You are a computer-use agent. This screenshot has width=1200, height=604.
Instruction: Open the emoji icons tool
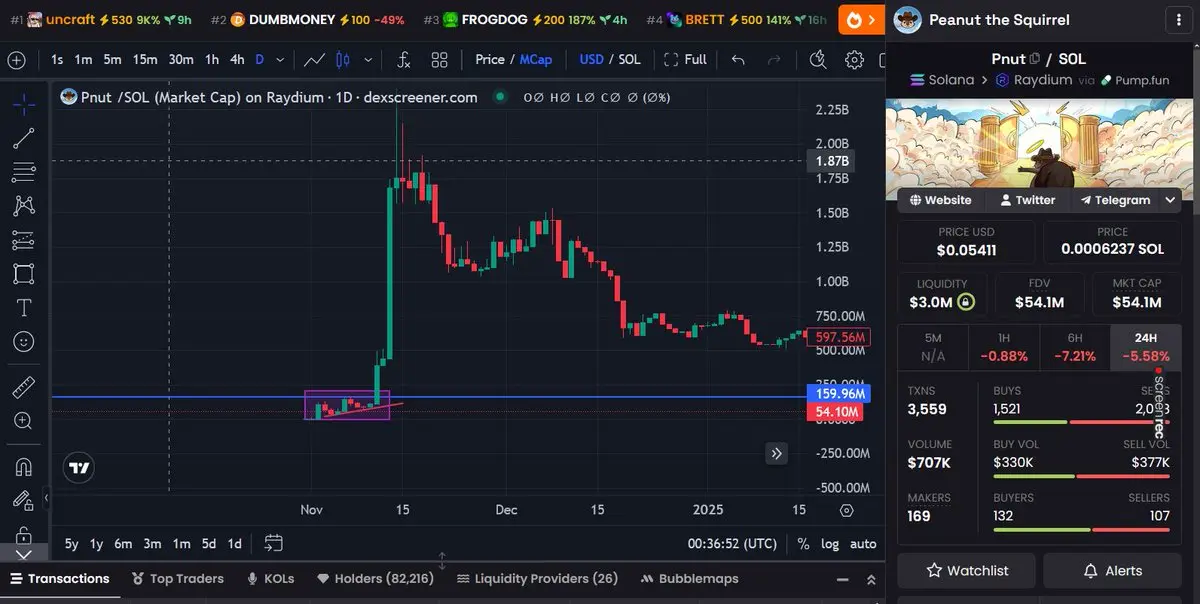click(24, 342)
